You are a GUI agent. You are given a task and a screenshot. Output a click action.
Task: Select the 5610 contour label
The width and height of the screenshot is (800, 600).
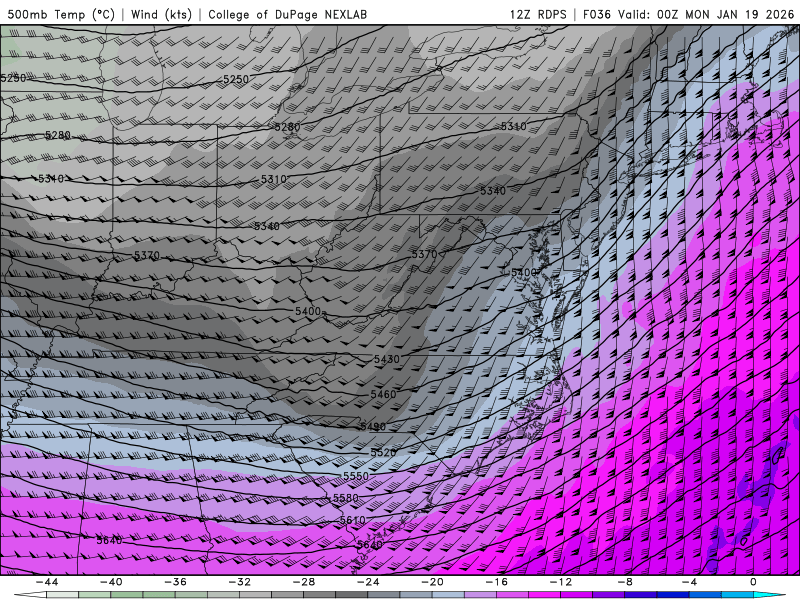[353, 520]
